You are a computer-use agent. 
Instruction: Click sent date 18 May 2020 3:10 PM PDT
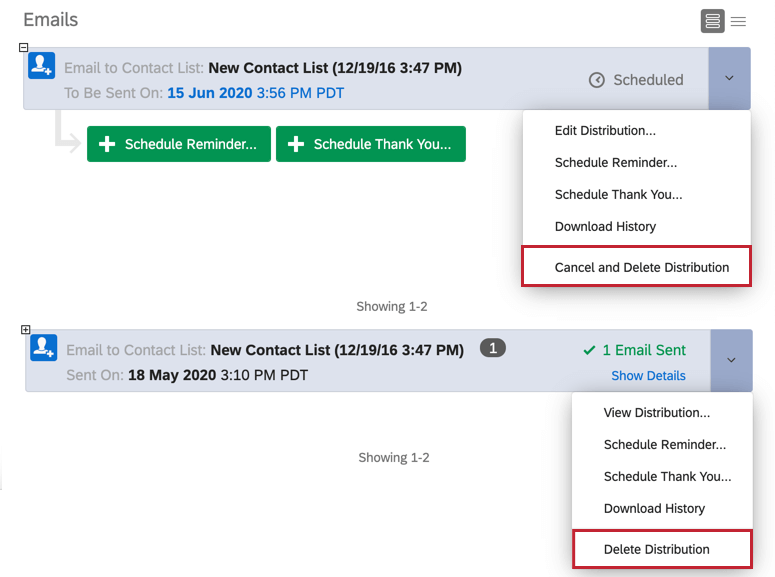pyautogui.click(x=218, y=375)
